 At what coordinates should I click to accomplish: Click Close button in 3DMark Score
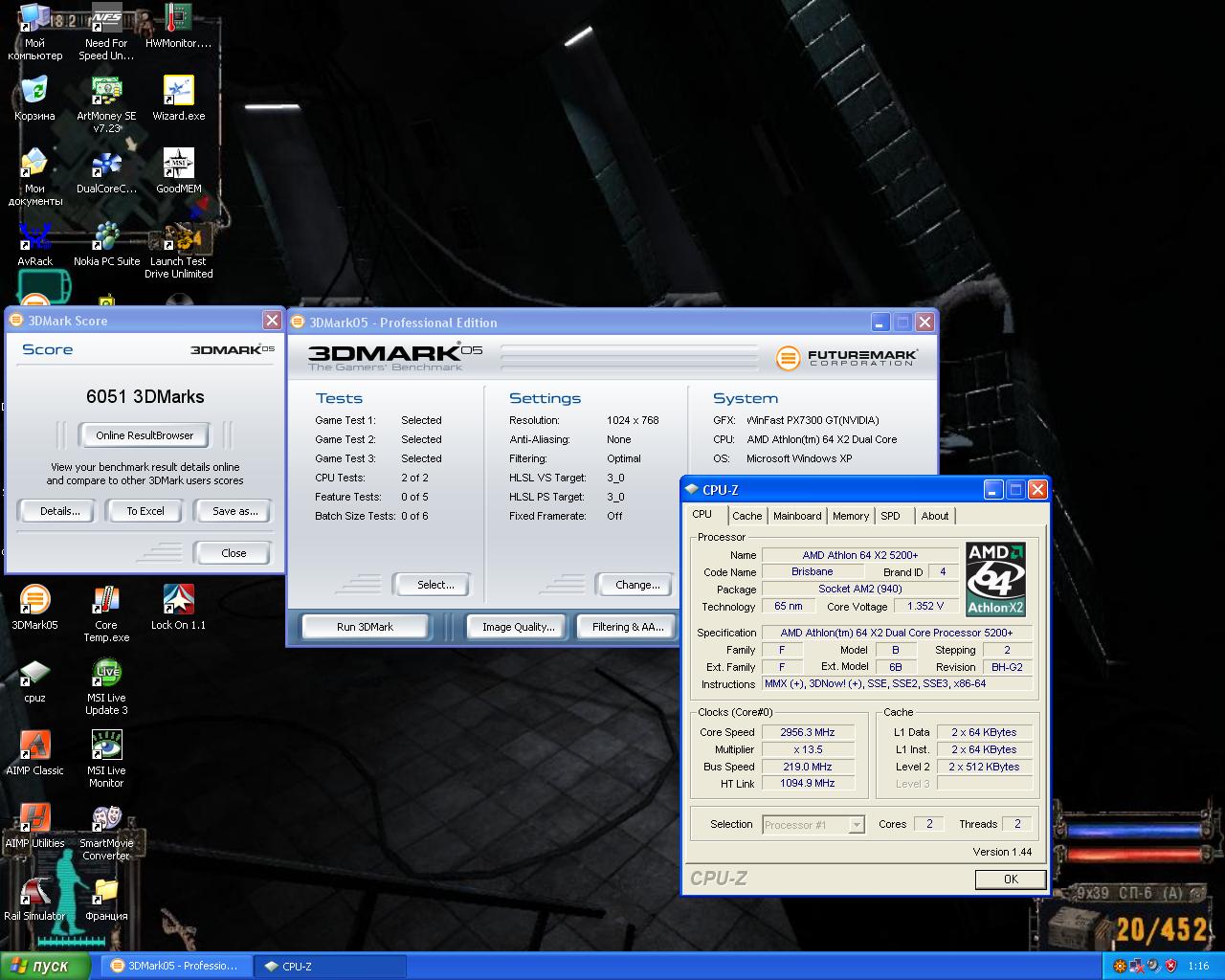coord(234,553)
